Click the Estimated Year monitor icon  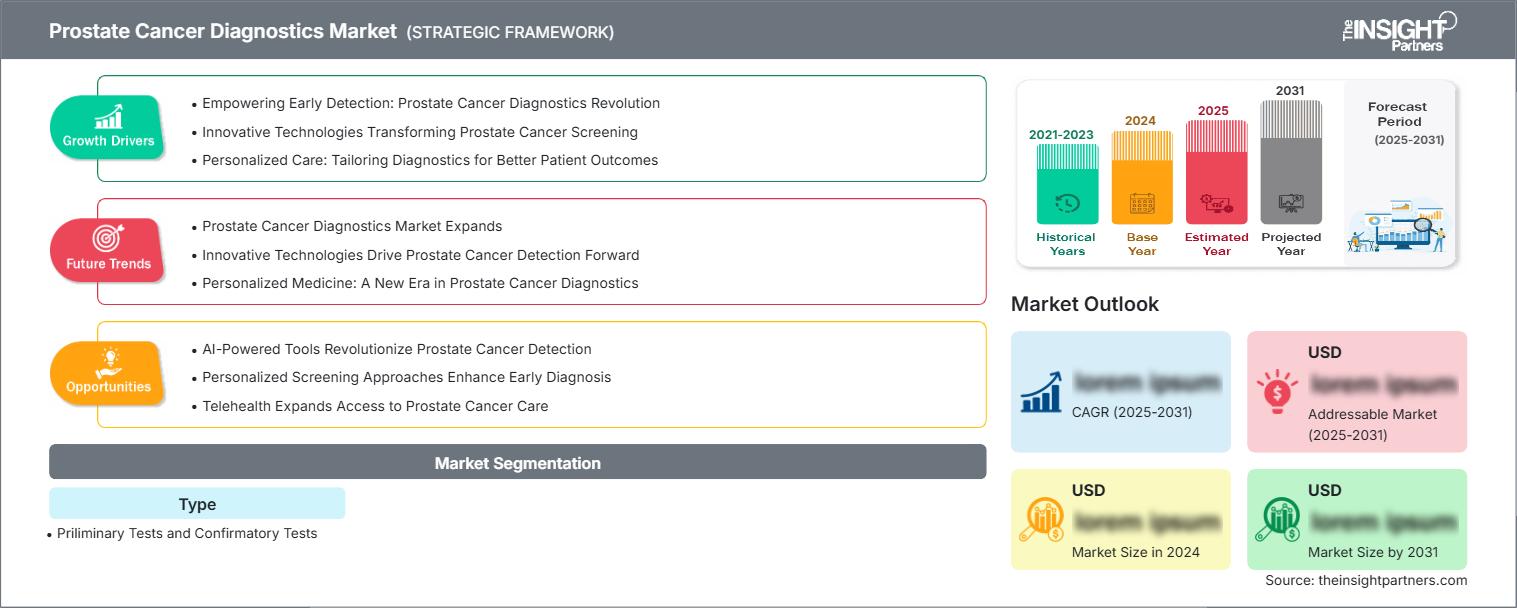pyautogui.click(x=1216, y=204)
